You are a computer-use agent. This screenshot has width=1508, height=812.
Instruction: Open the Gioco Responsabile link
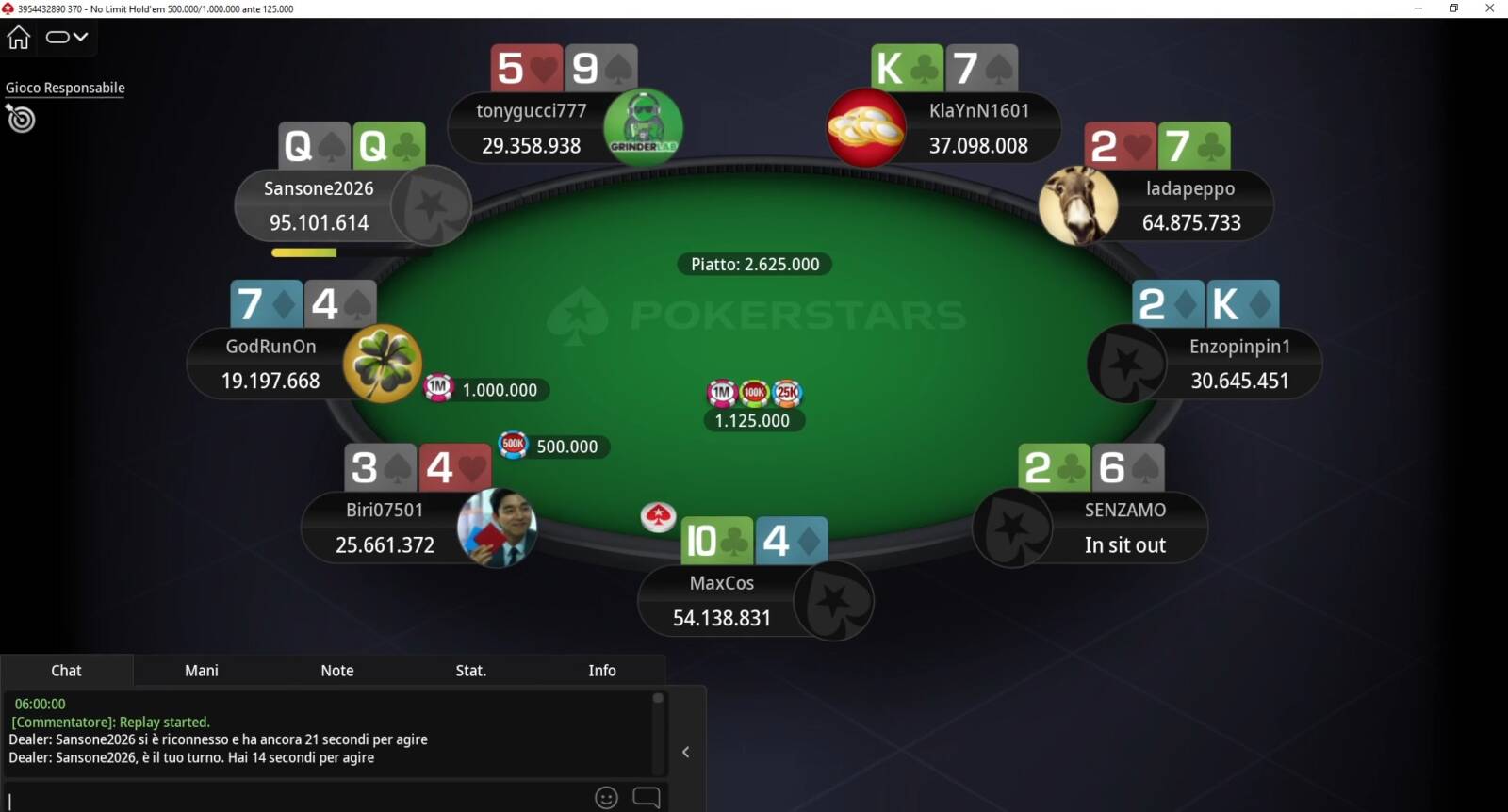coord(65,88)
